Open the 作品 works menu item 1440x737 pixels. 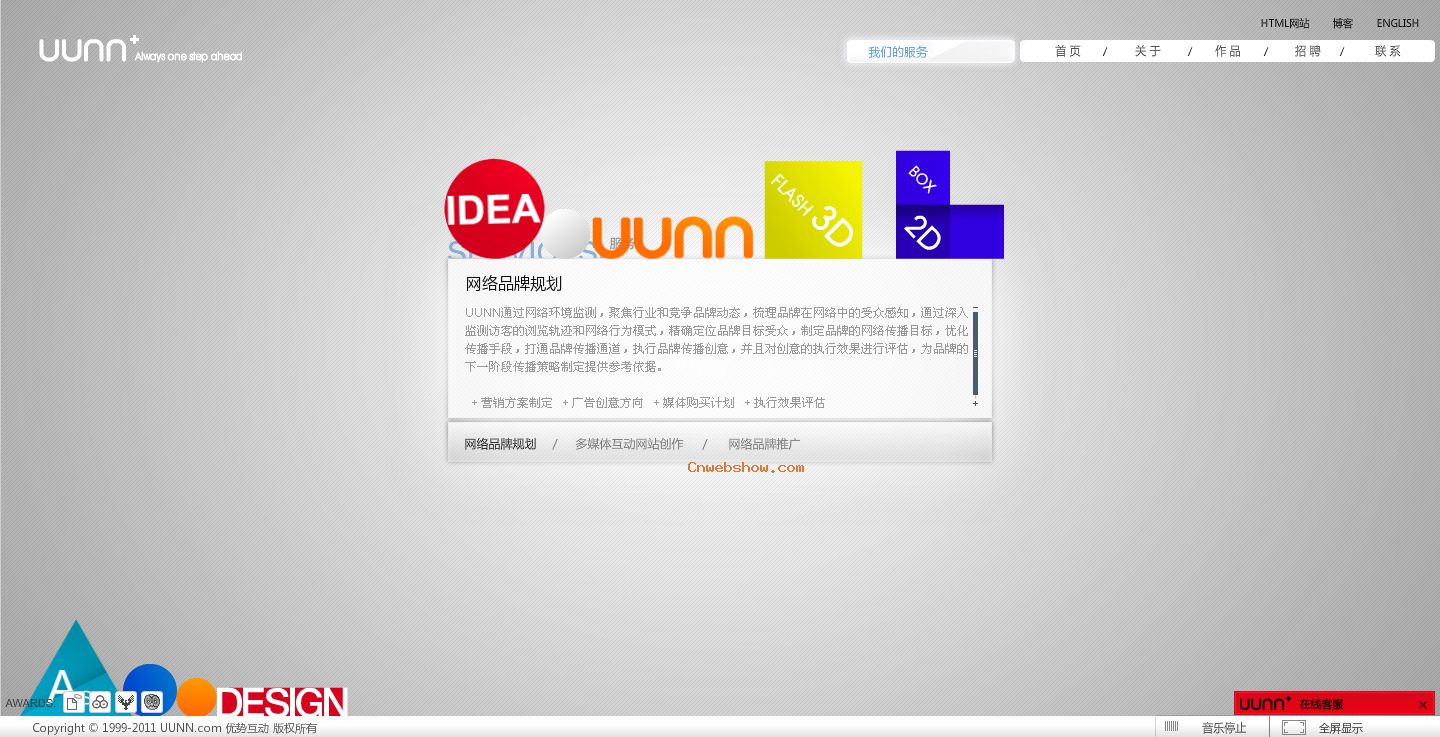[x=1228, y=51]
